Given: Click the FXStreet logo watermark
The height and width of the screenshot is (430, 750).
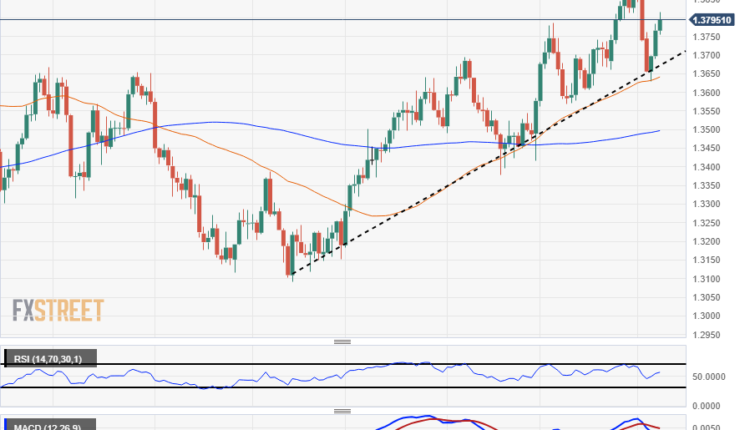Looking at the screenshot, I should (58, 311).
